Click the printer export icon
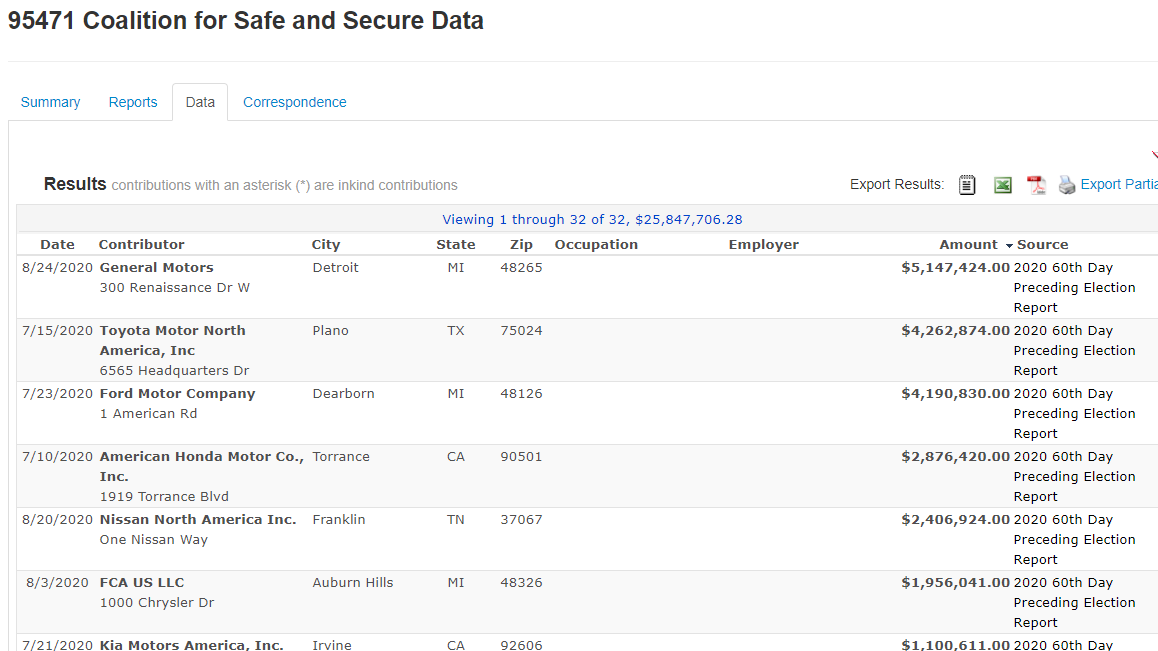Image resolution: width=1158 pixels, height=651 pixels. (x=1066, y=185)
